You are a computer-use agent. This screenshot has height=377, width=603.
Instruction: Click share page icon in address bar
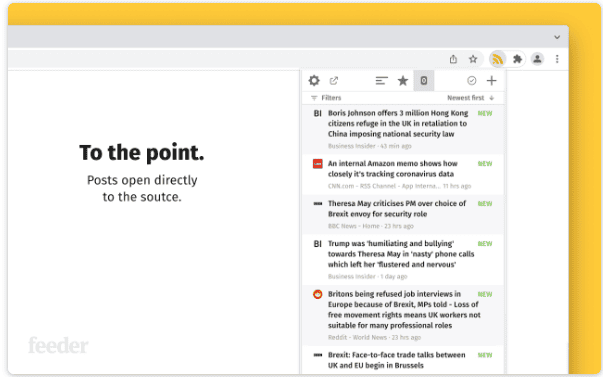click(453, 59)
